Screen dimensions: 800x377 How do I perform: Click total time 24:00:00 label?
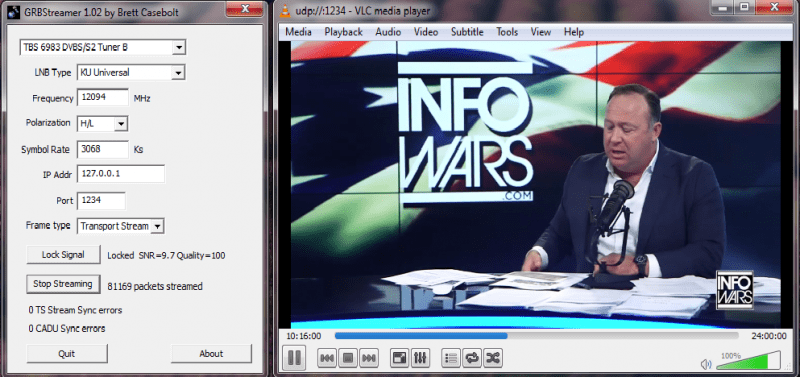point(768,336)
